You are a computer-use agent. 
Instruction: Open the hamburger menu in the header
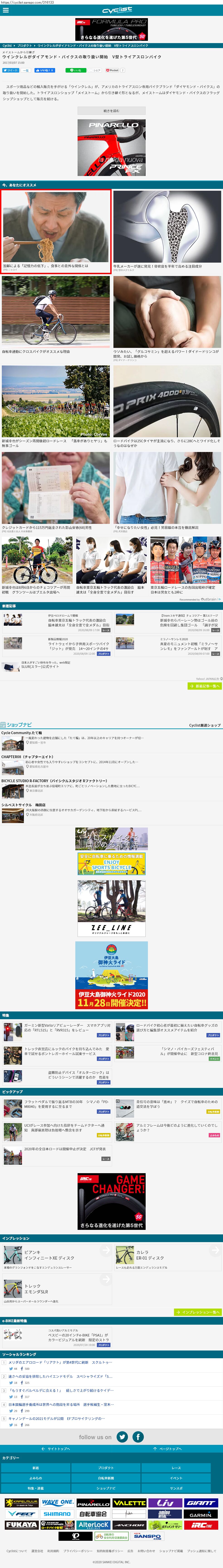coord(5,10)
